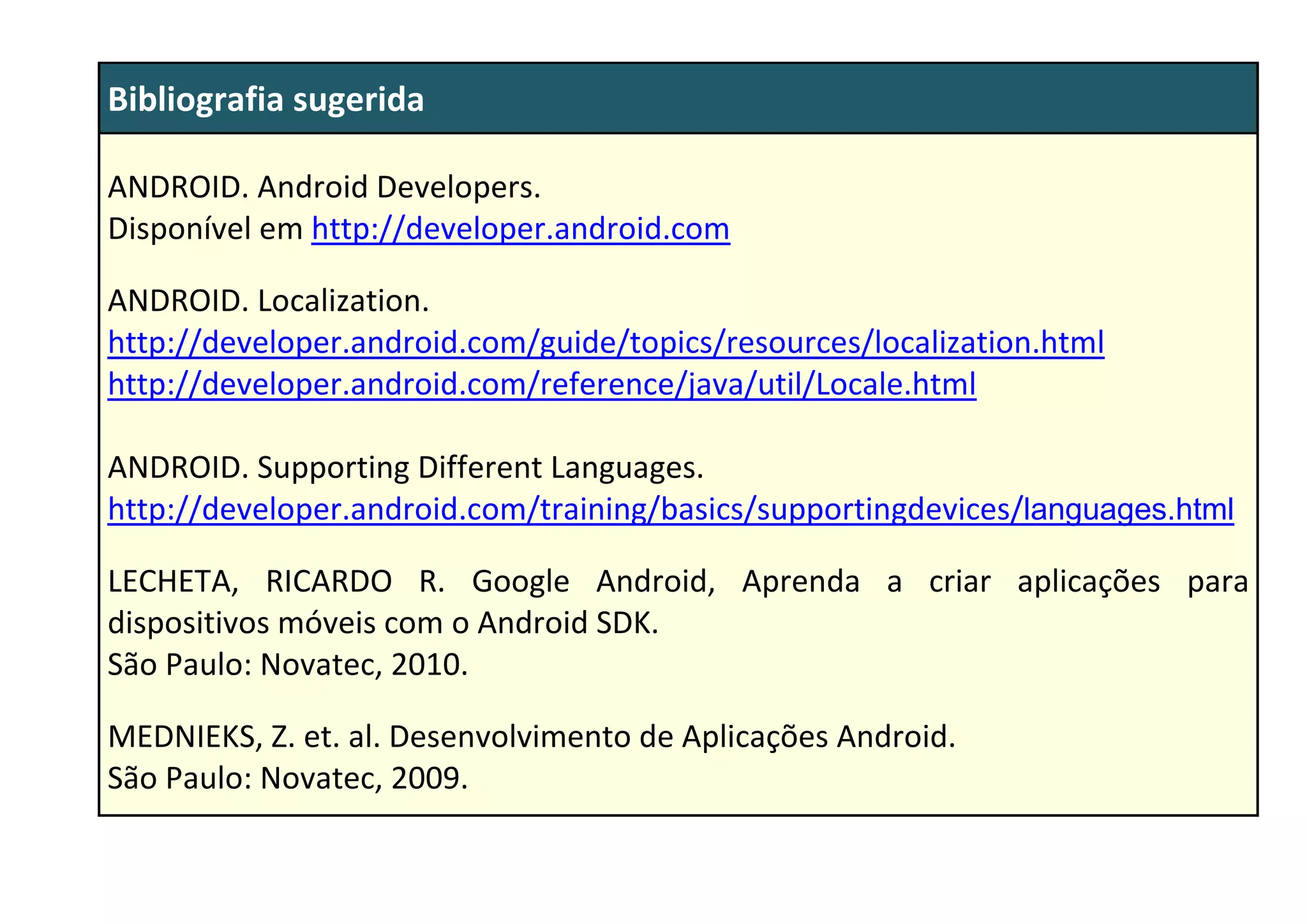Click the 'Disponível em' text
1307x924 pixels.
coord(205,229)
